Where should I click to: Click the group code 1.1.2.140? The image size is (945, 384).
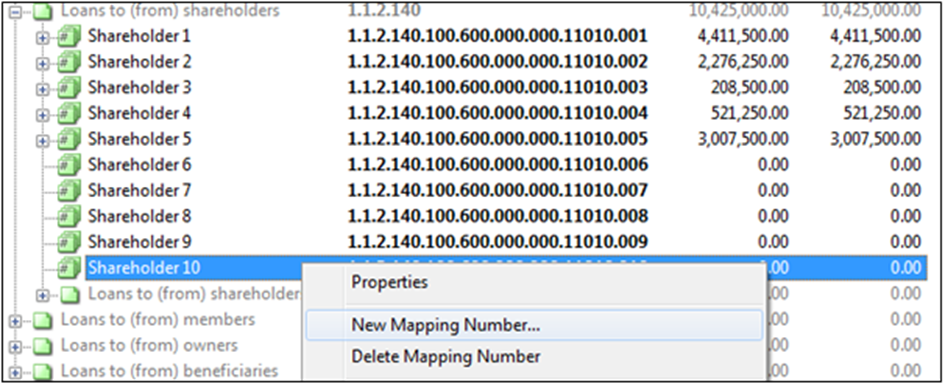pyautogui.click(x=384, y=10)
